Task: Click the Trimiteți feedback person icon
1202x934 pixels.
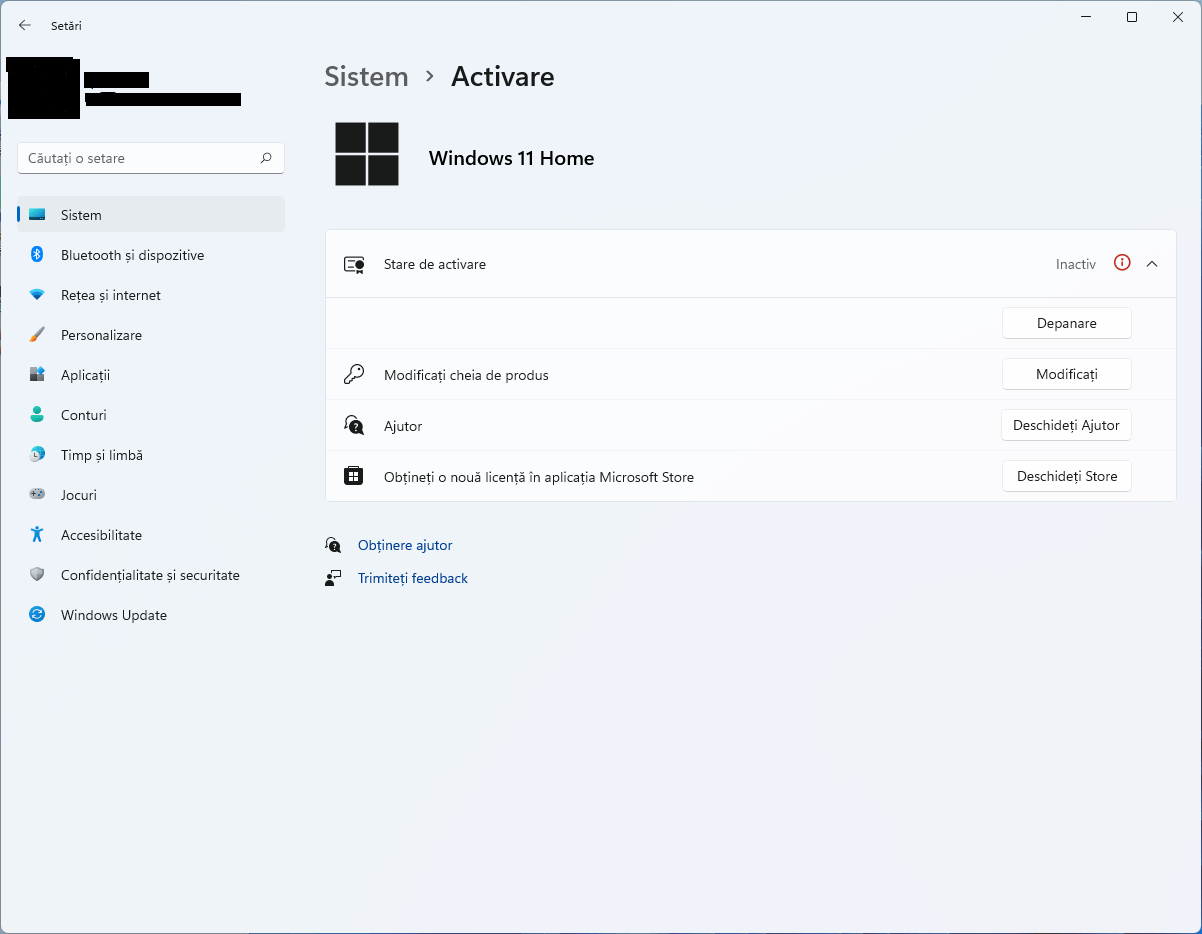Action: (333, 578)
